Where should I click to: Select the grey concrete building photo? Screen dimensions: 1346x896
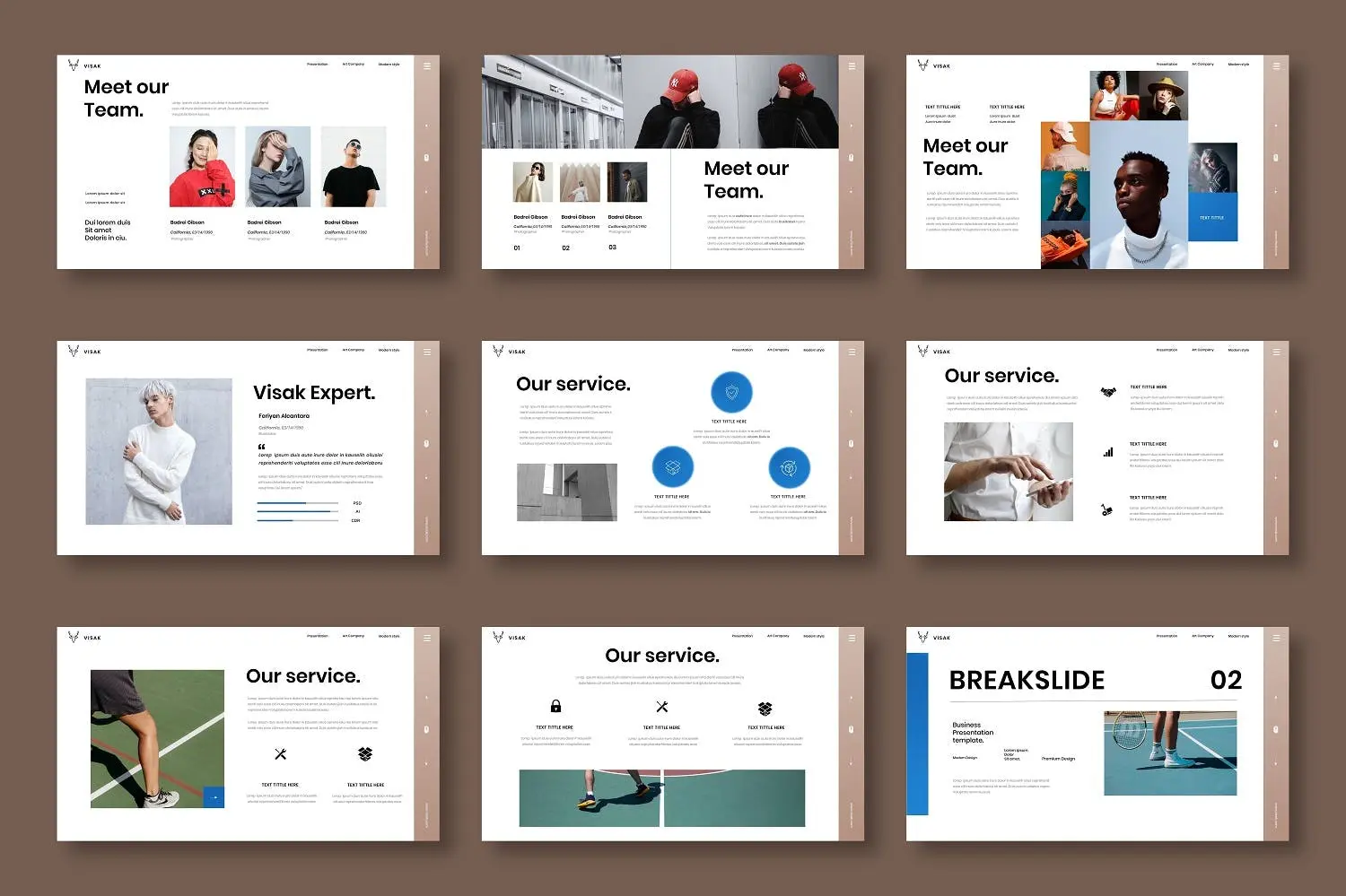[567, 492]
